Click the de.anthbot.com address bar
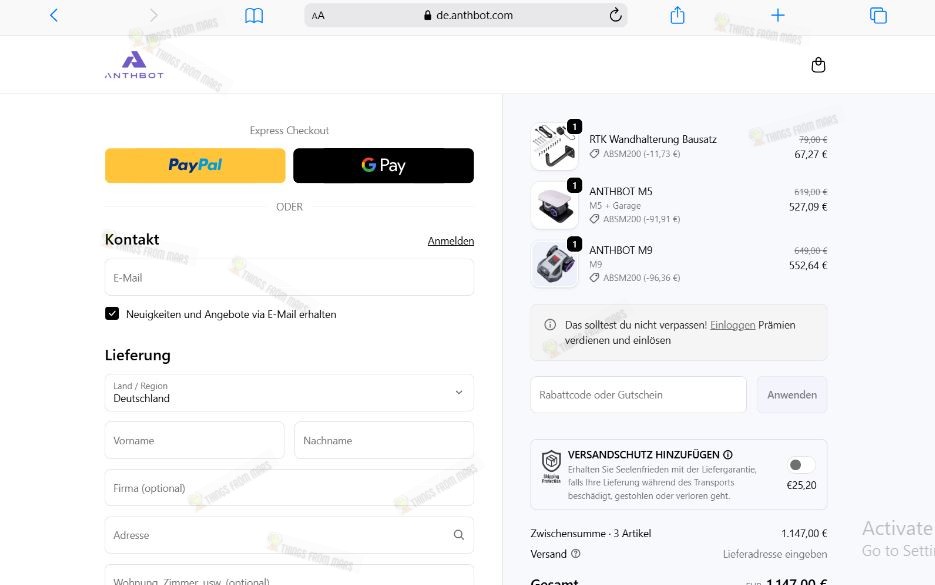 click(x=466, y=15)
